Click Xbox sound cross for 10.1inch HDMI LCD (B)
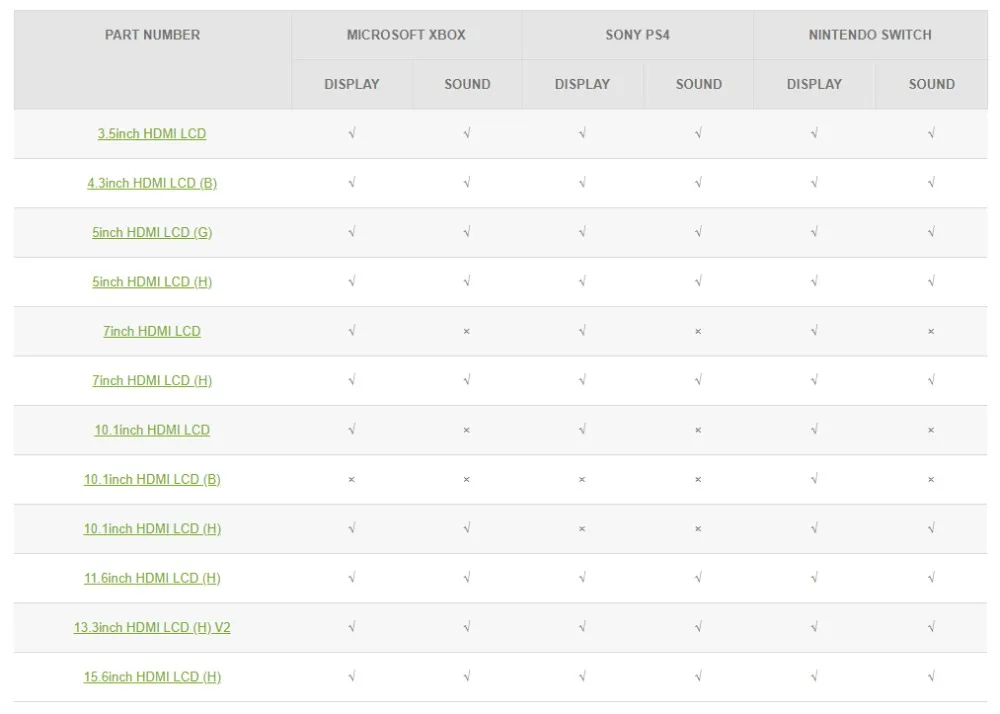Image resolution: width=1000 pixels, height=714 pixels. 467,479
